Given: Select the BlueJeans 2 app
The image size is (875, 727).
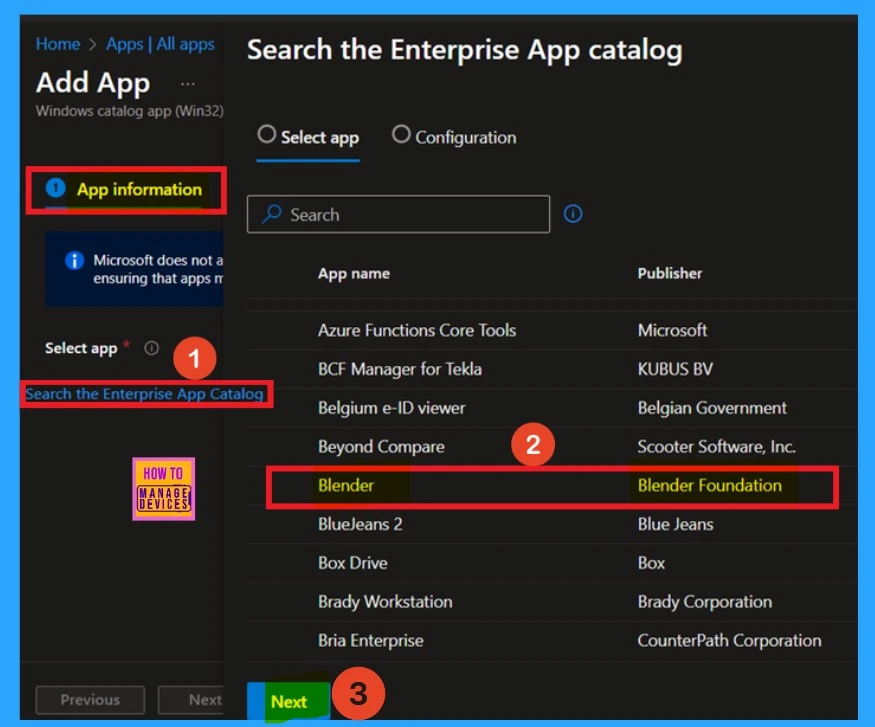Looking at the screenshot, I should (360, 524).
